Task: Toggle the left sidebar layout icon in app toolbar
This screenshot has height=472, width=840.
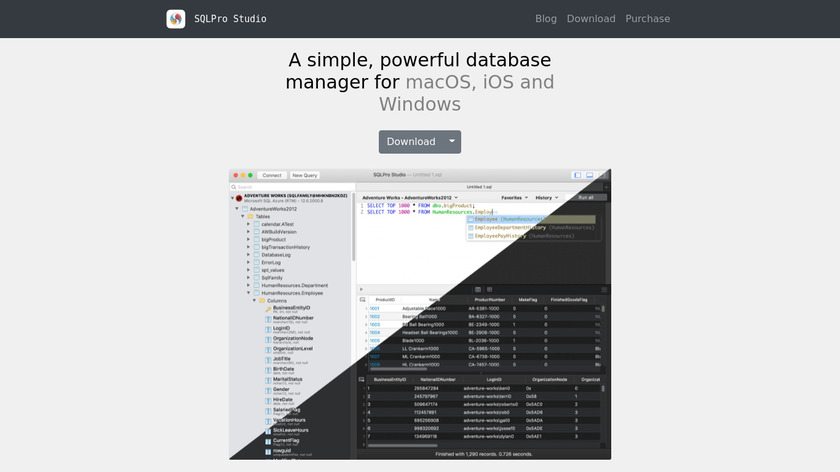Action: (x=578, y=175)
